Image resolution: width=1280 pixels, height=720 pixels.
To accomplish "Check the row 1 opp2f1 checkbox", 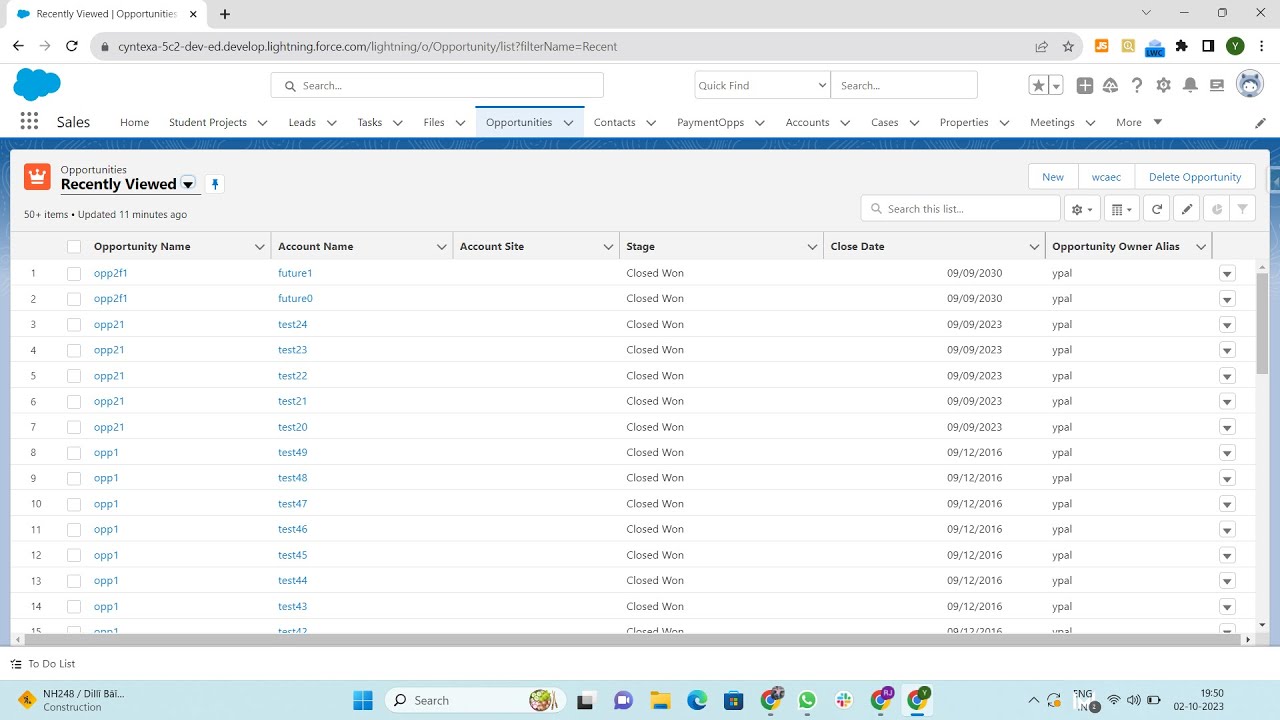I will 74,273.
